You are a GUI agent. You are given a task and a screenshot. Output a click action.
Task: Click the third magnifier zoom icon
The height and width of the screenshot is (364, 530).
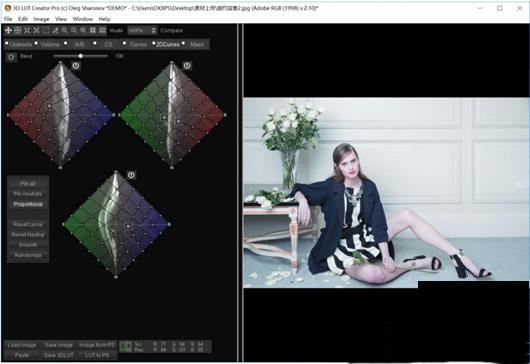point(83,30)
